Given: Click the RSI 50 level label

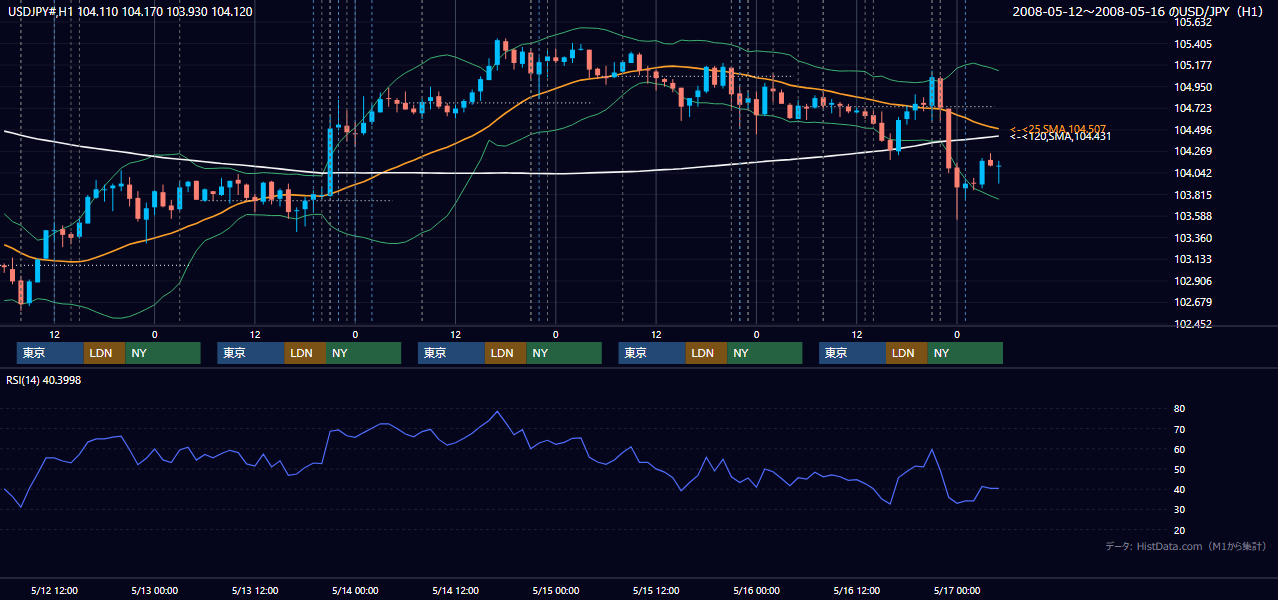Looking at the screenshot, I should (1179, 469).
